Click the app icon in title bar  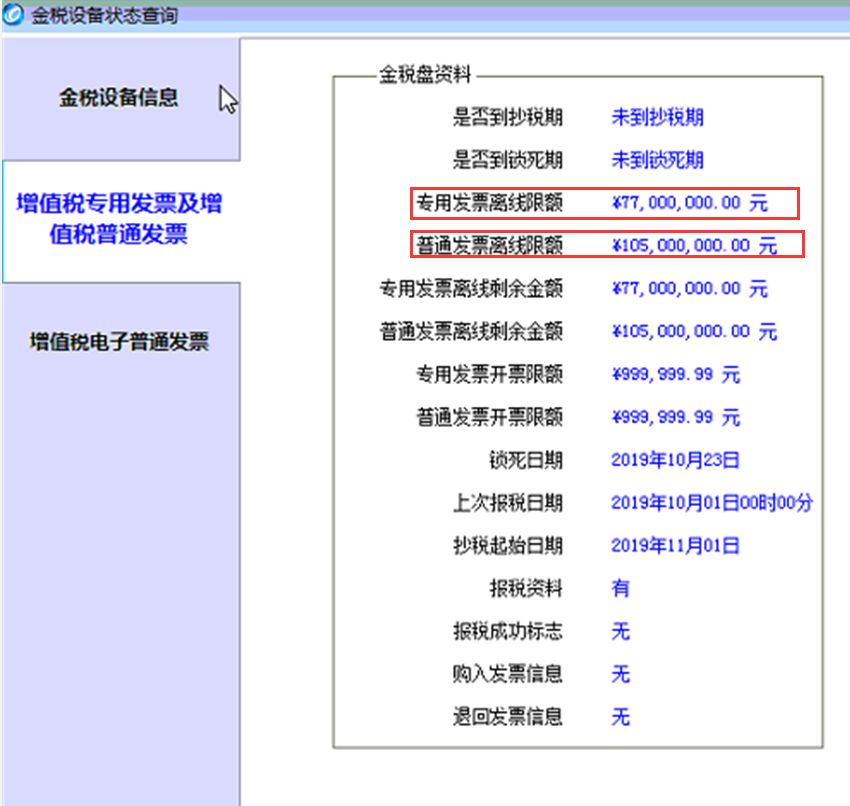(x=12, y=15)
